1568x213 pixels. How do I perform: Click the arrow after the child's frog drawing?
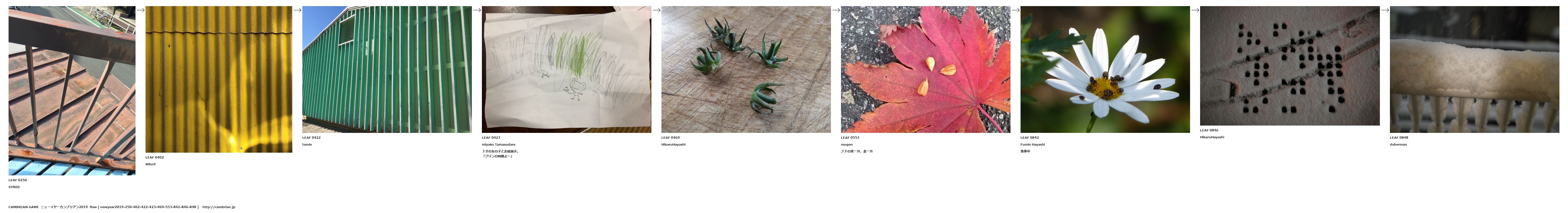click(657, 10)
